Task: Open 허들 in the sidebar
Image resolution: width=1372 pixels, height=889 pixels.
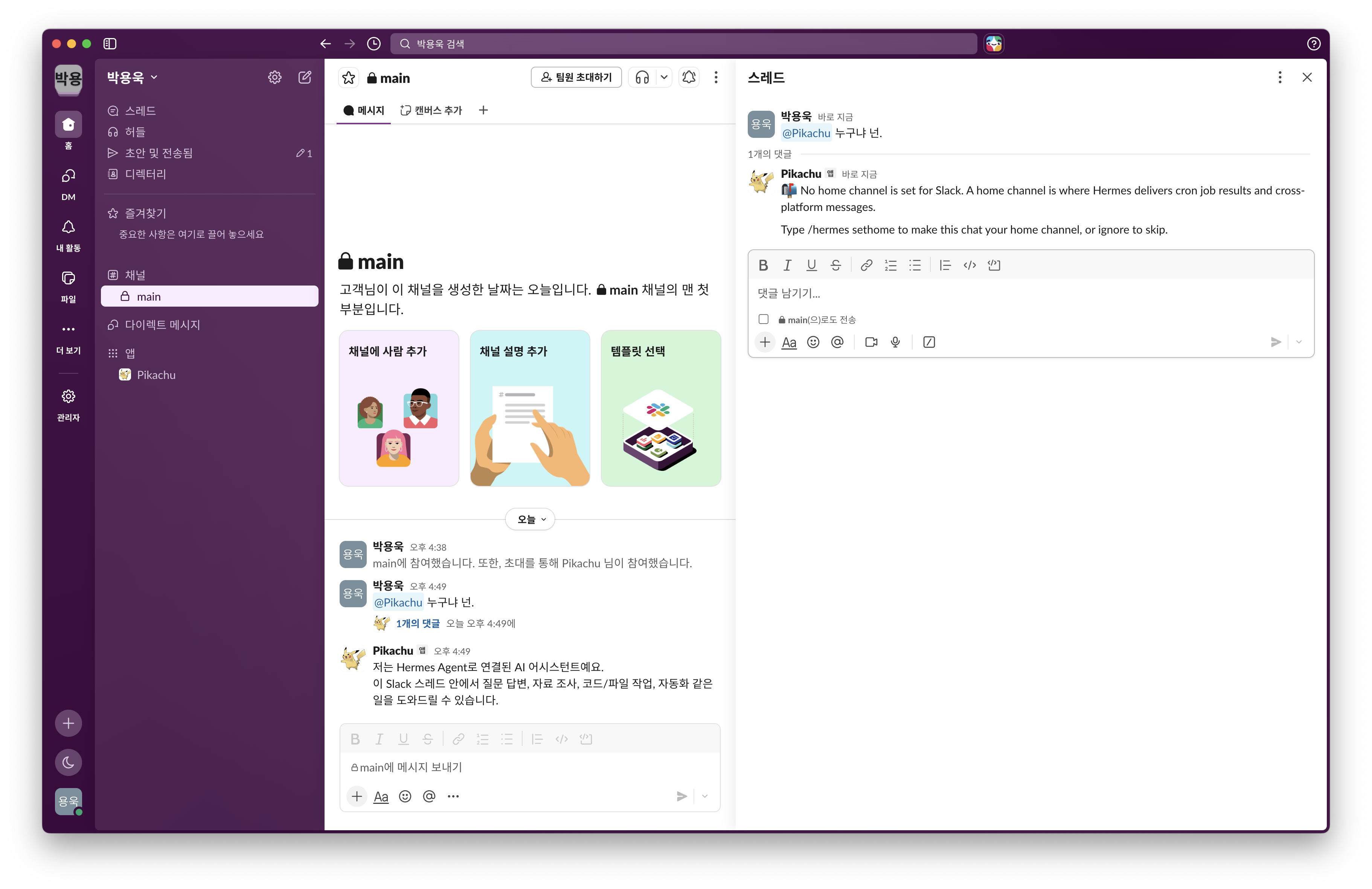Action: [210, 132]
